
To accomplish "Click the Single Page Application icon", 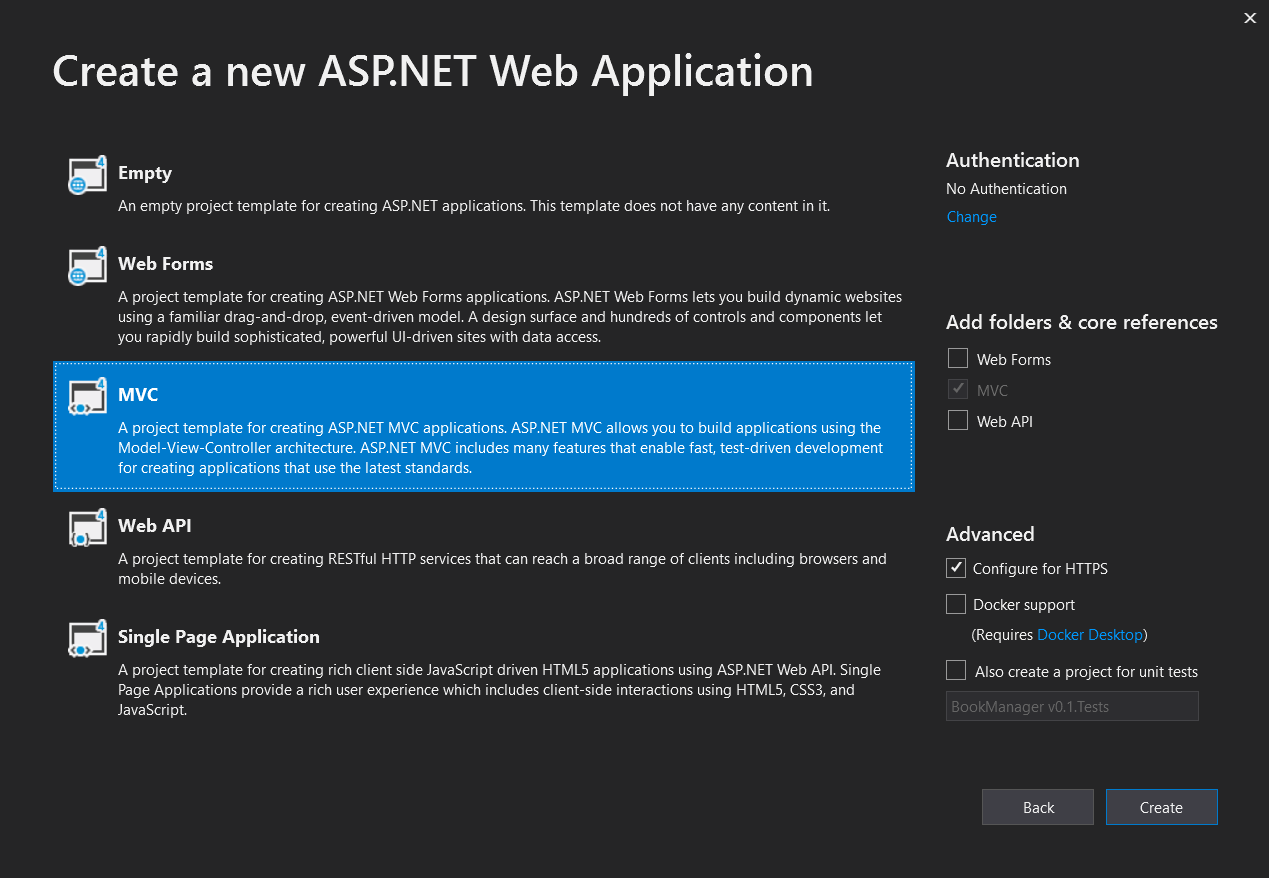I will click(x=87, y=639).
